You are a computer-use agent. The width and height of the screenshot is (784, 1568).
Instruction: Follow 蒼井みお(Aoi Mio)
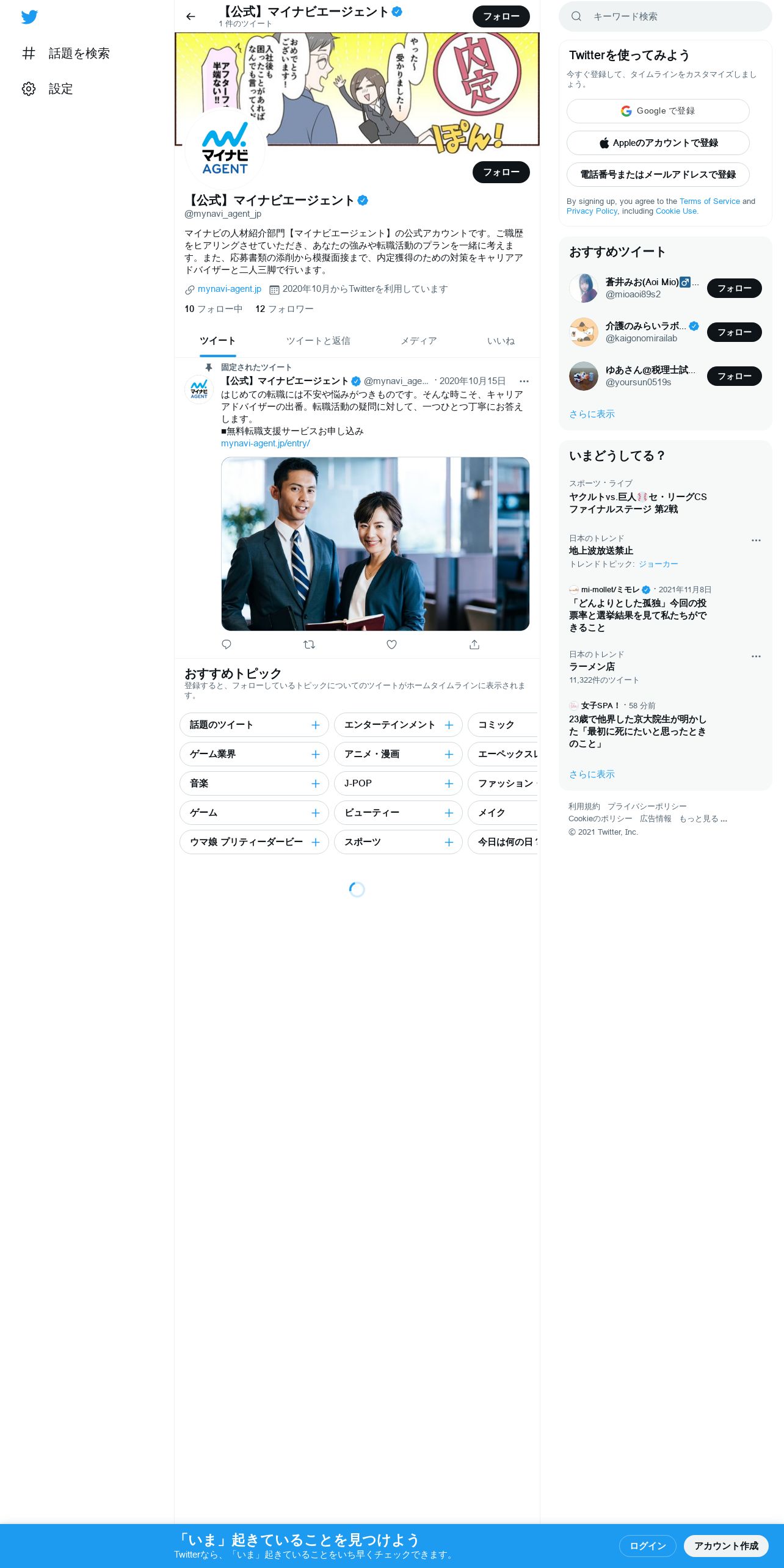[735, 288]
